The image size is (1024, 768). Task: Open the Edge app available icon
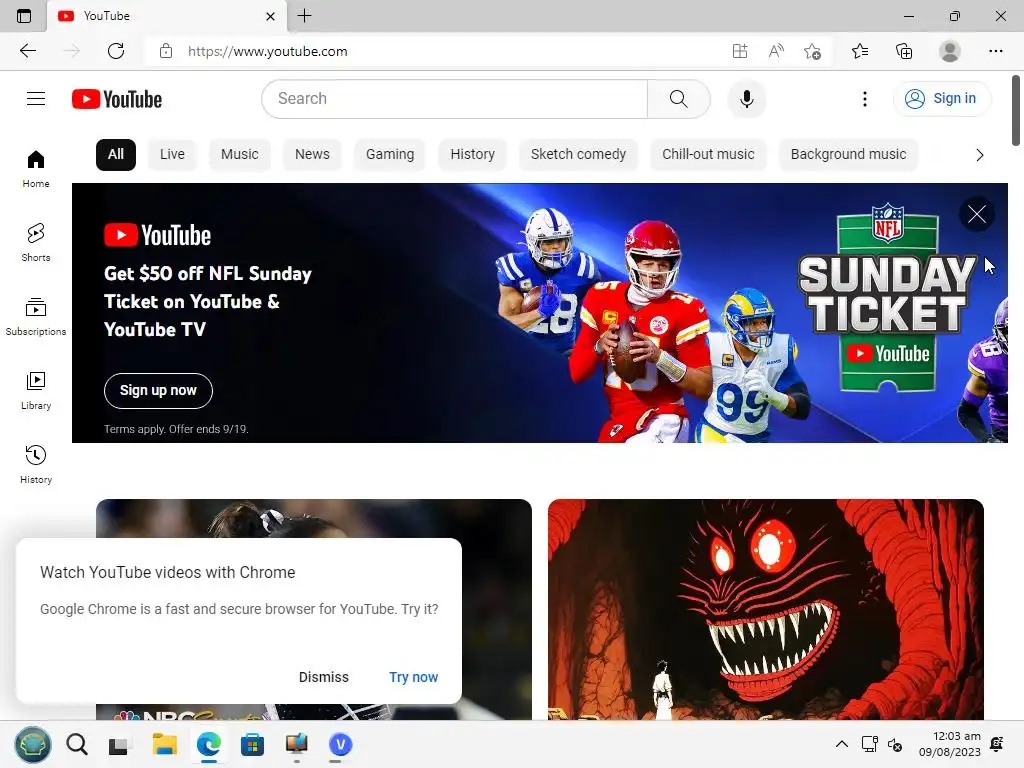coord(739,51)
